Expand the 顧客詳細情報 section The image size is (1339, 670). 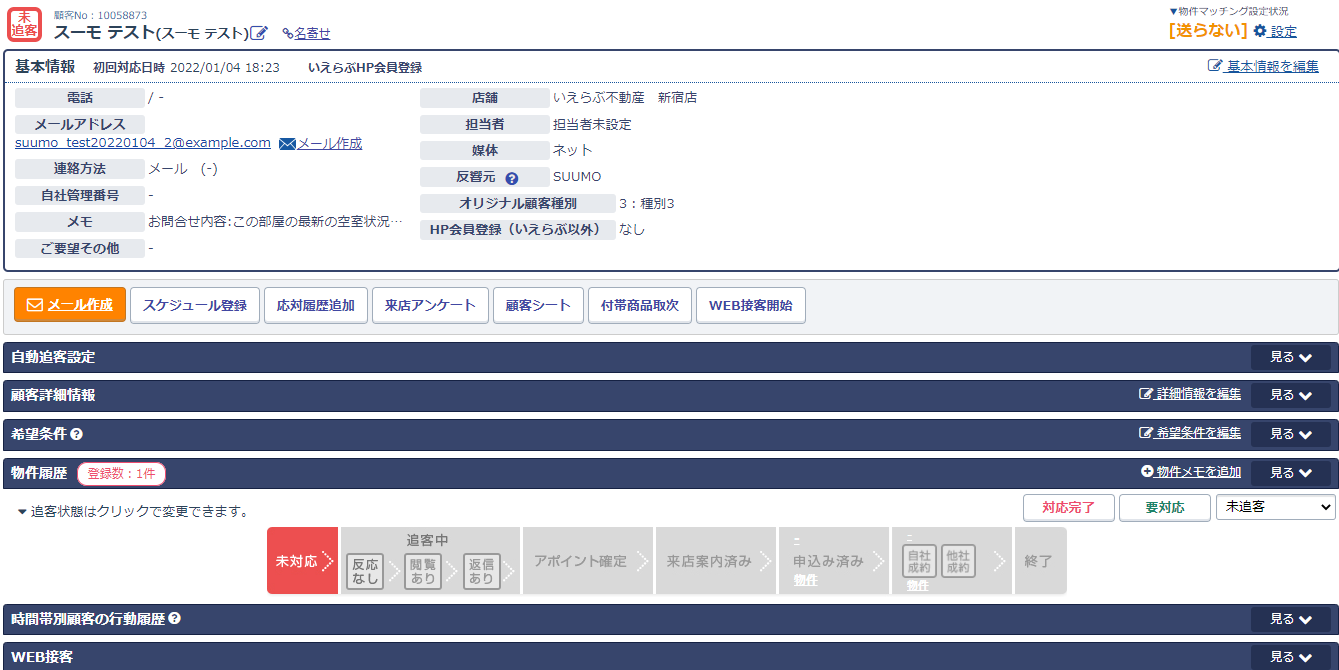1290,395
